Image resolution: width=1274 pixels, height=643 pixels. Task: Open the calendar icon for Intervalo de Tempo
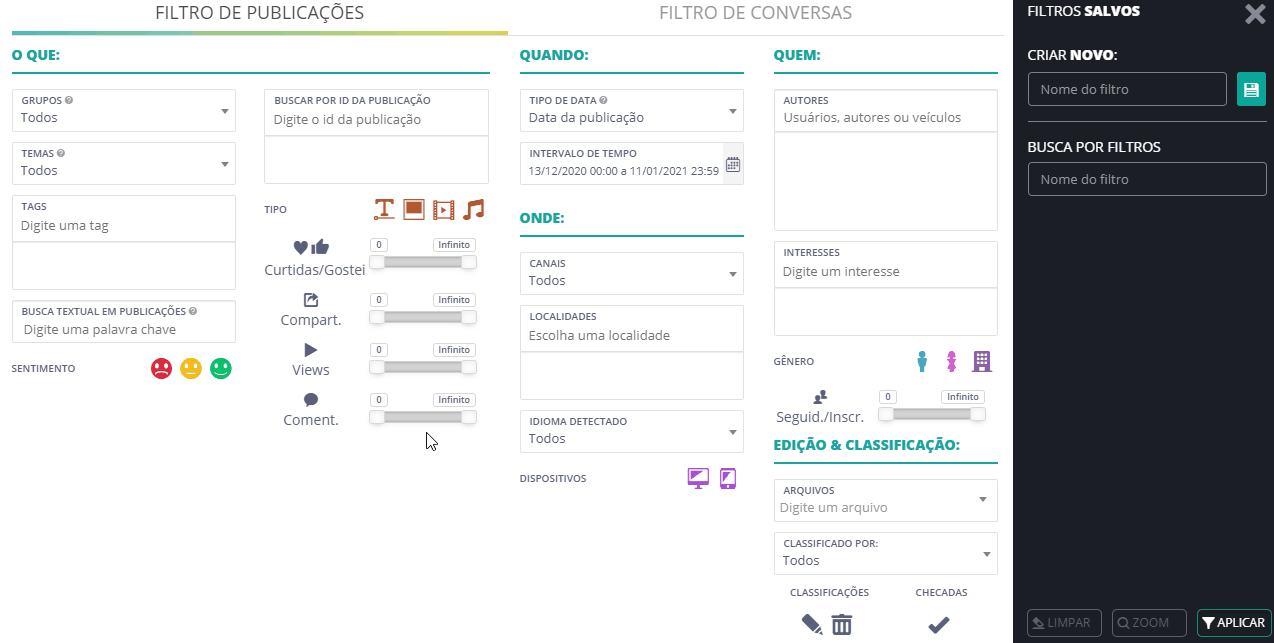[732, 164]
